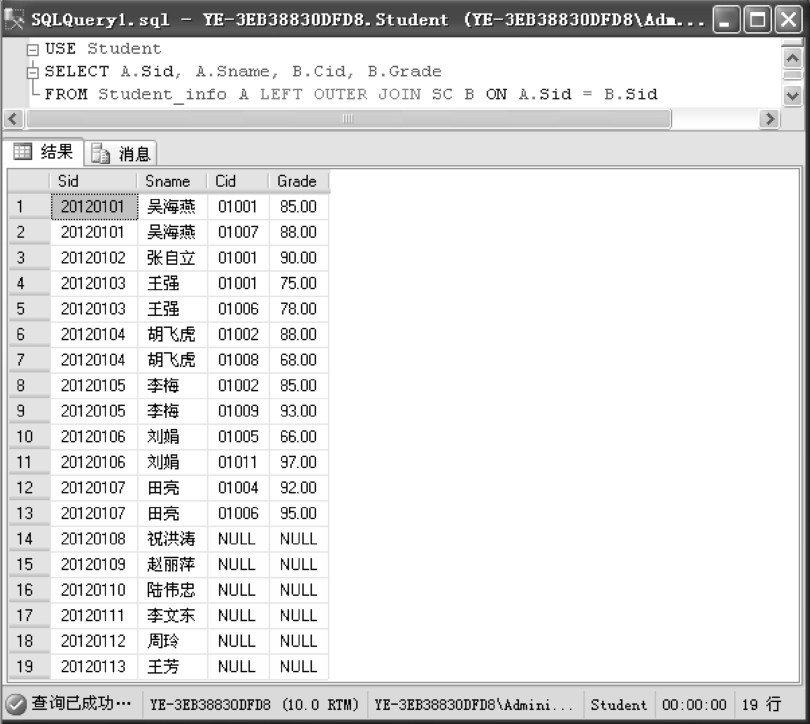Collapse the USE Student code block
The image size is (810, 724).
pos(33,50)
